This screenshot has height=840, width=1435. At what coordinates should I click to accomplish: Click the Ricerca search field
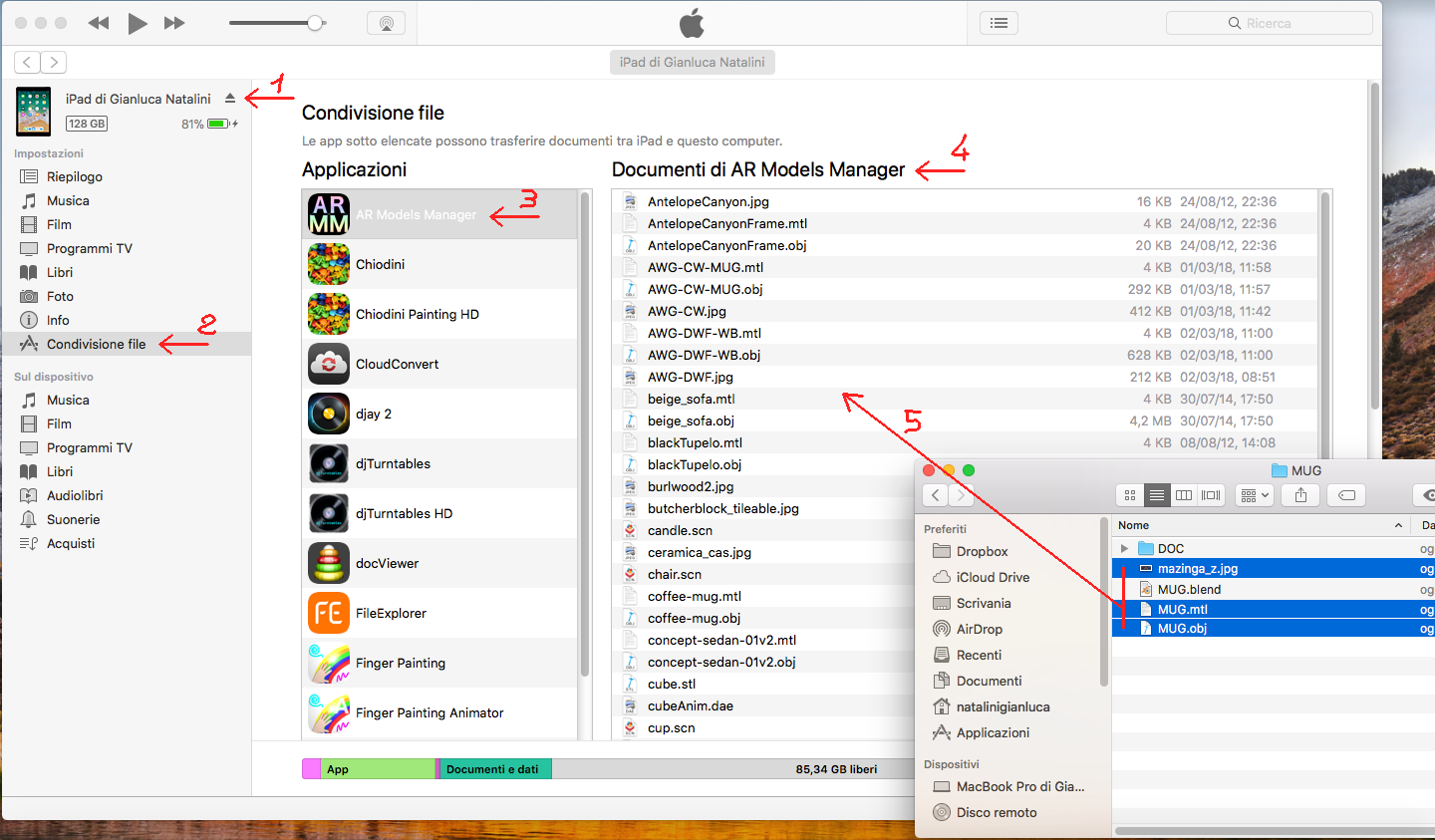[x=1269, y=23]
